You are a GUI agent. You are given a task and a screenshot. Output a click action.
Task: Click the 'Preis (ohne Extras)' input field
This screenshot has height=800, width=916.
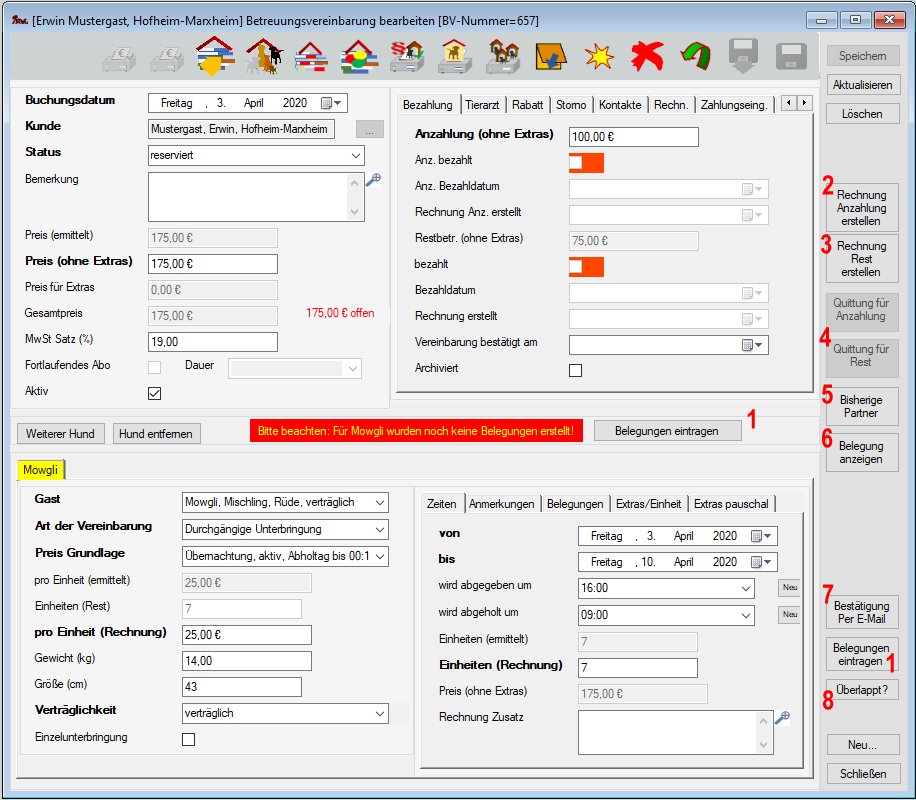pos(212,264)
